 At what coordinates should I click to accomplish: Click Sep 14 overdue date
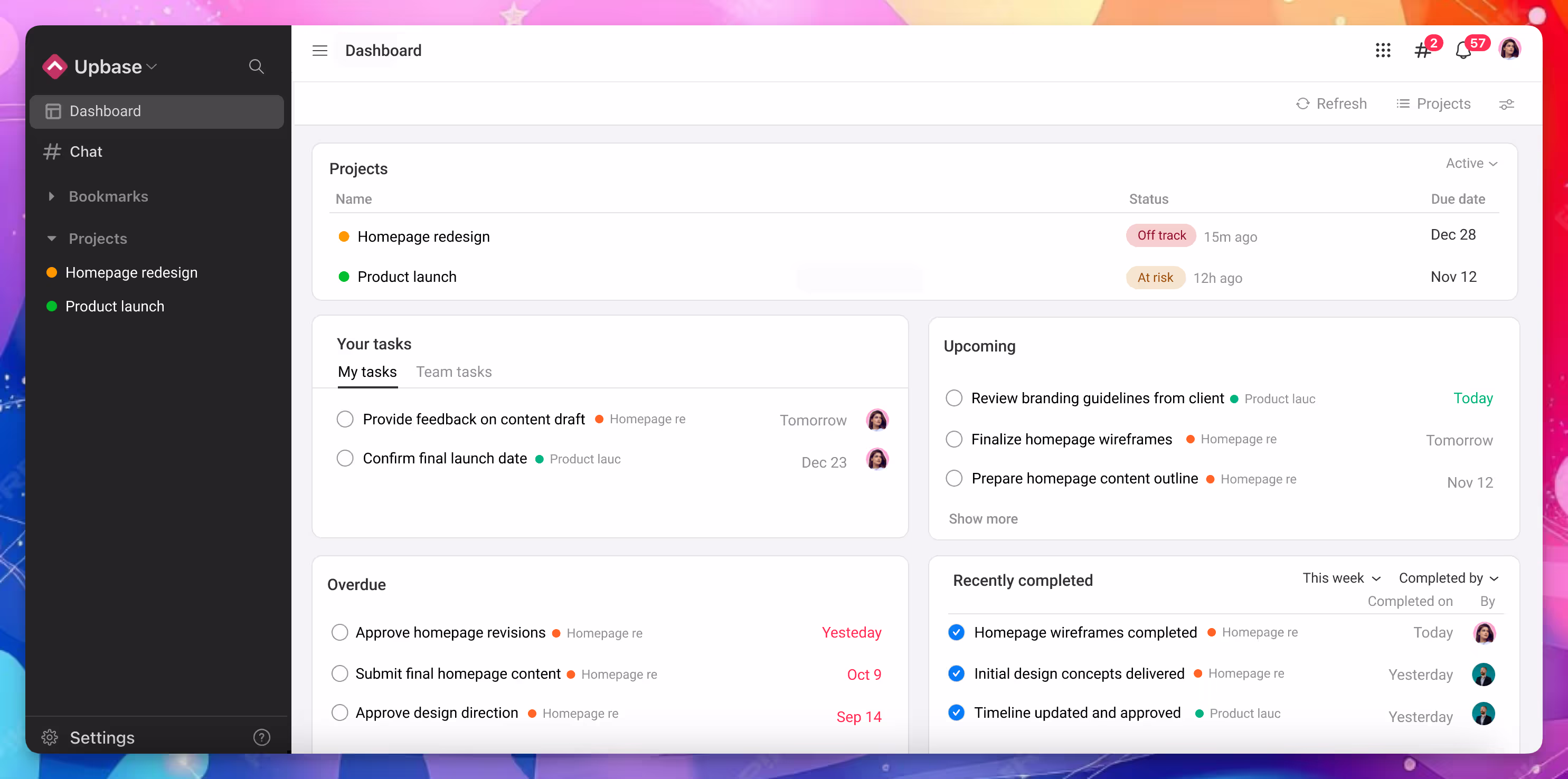[x=858, y=717]
